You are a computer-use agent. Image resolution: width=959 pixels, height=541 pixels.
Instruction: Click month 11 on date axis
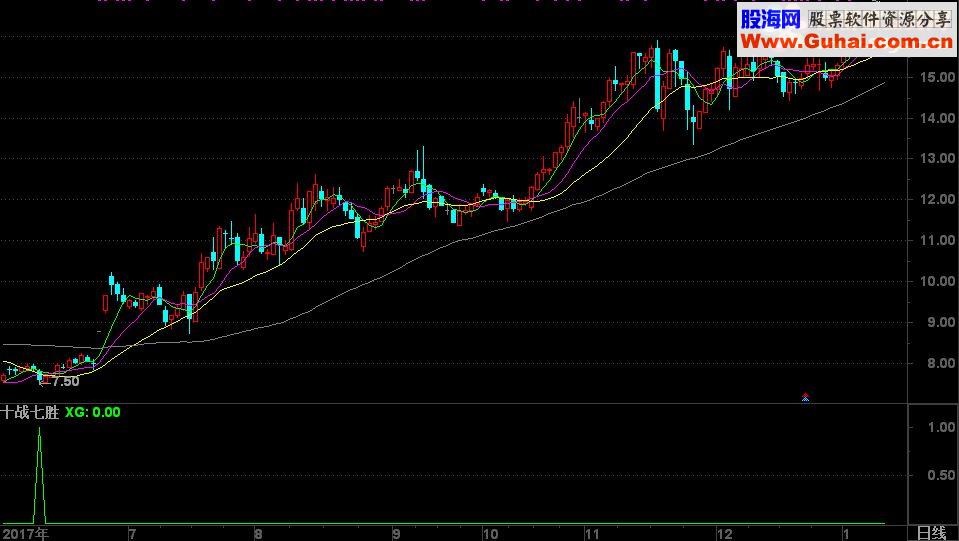tap(591, 534)
